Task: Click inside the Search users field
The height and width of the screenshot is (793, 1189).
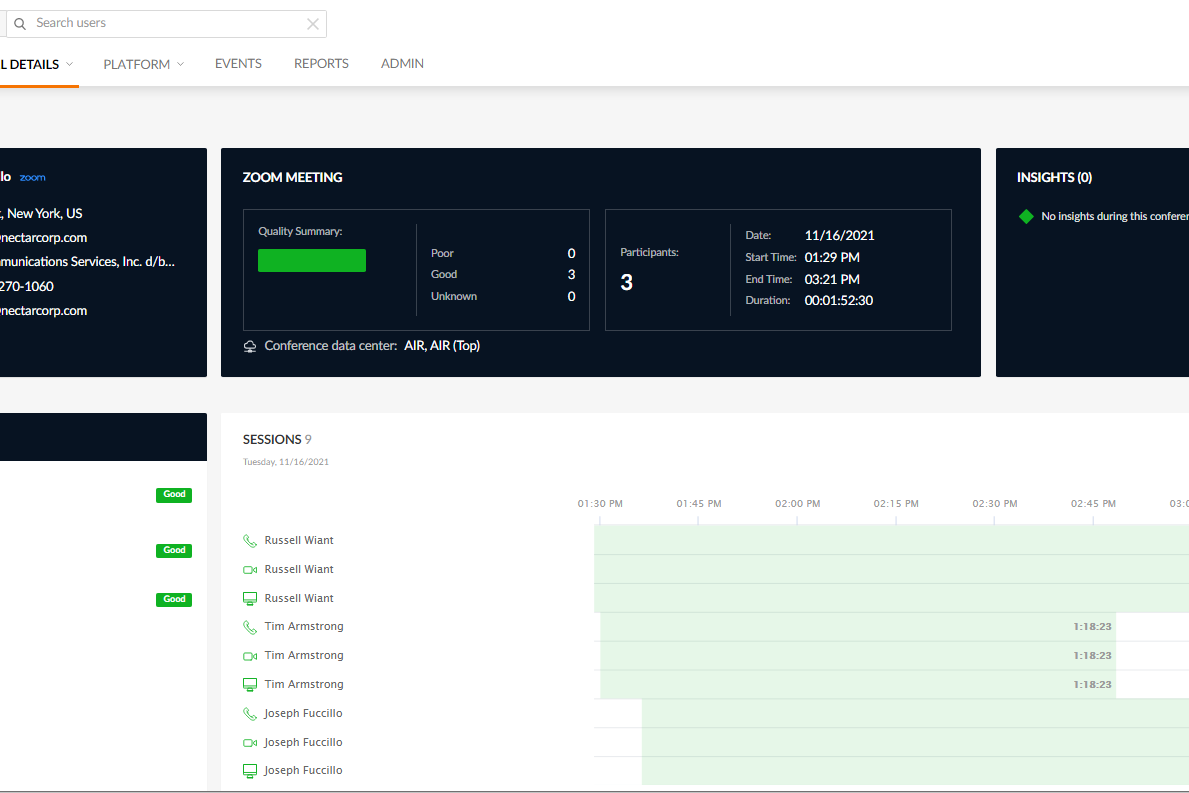Action: click(167, 24)
